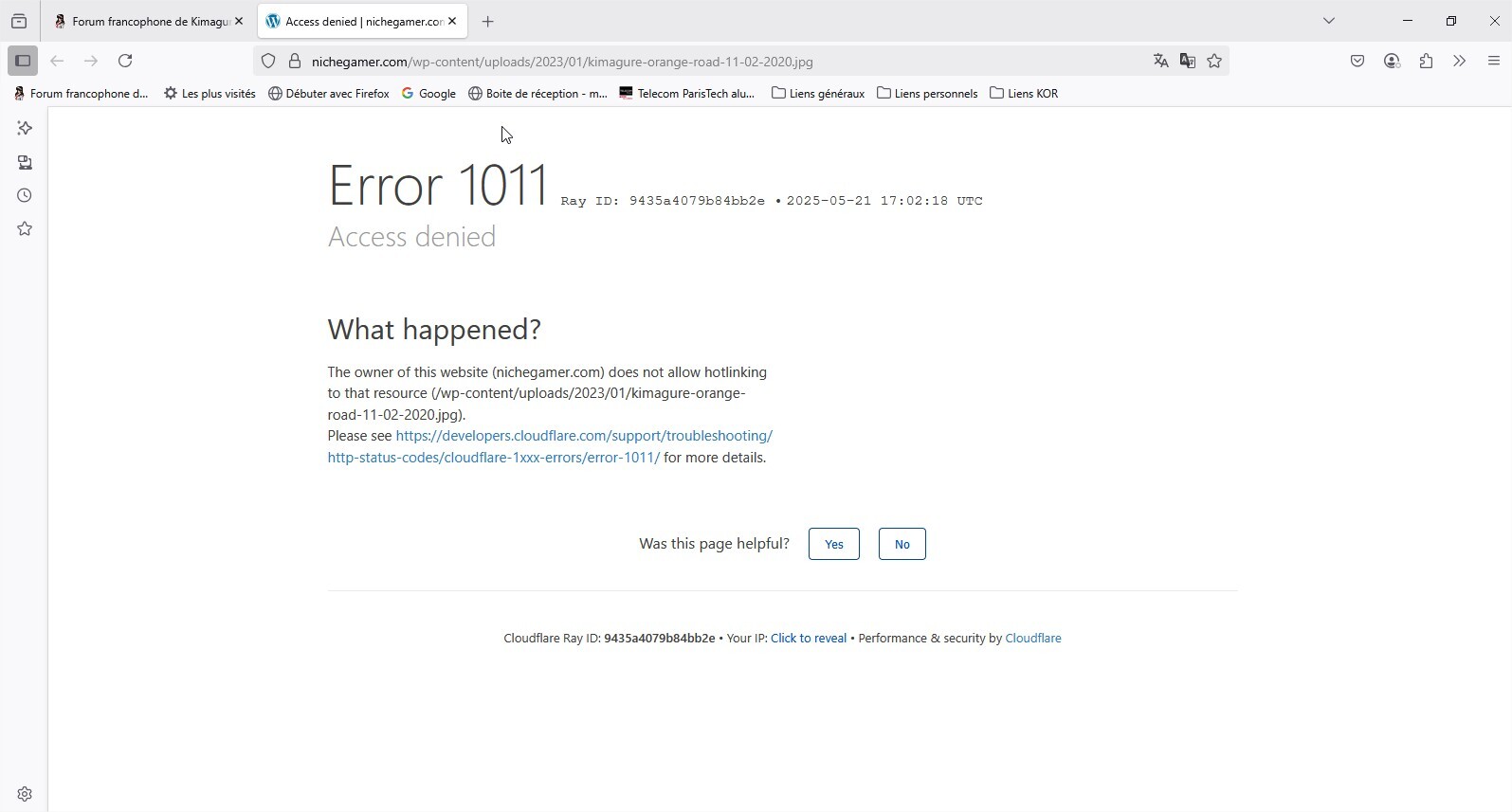Viewport: 1512px width, 812px height.
Task: Open the tracking protection shield panel
Action: [x=268, y=62]
